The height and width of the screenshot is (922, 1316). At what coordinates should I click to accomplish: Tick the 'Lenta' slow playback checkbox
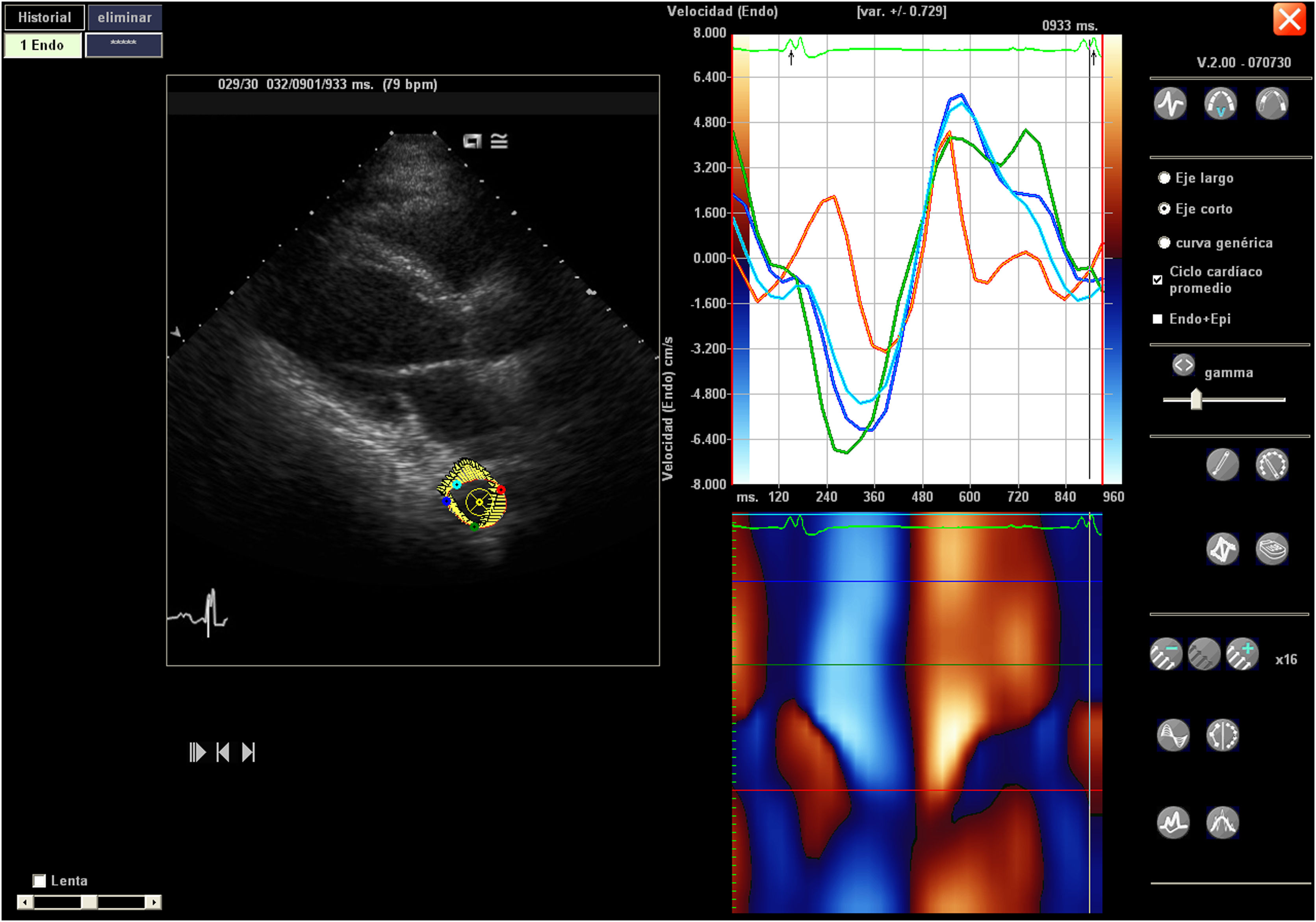(39, 881)
